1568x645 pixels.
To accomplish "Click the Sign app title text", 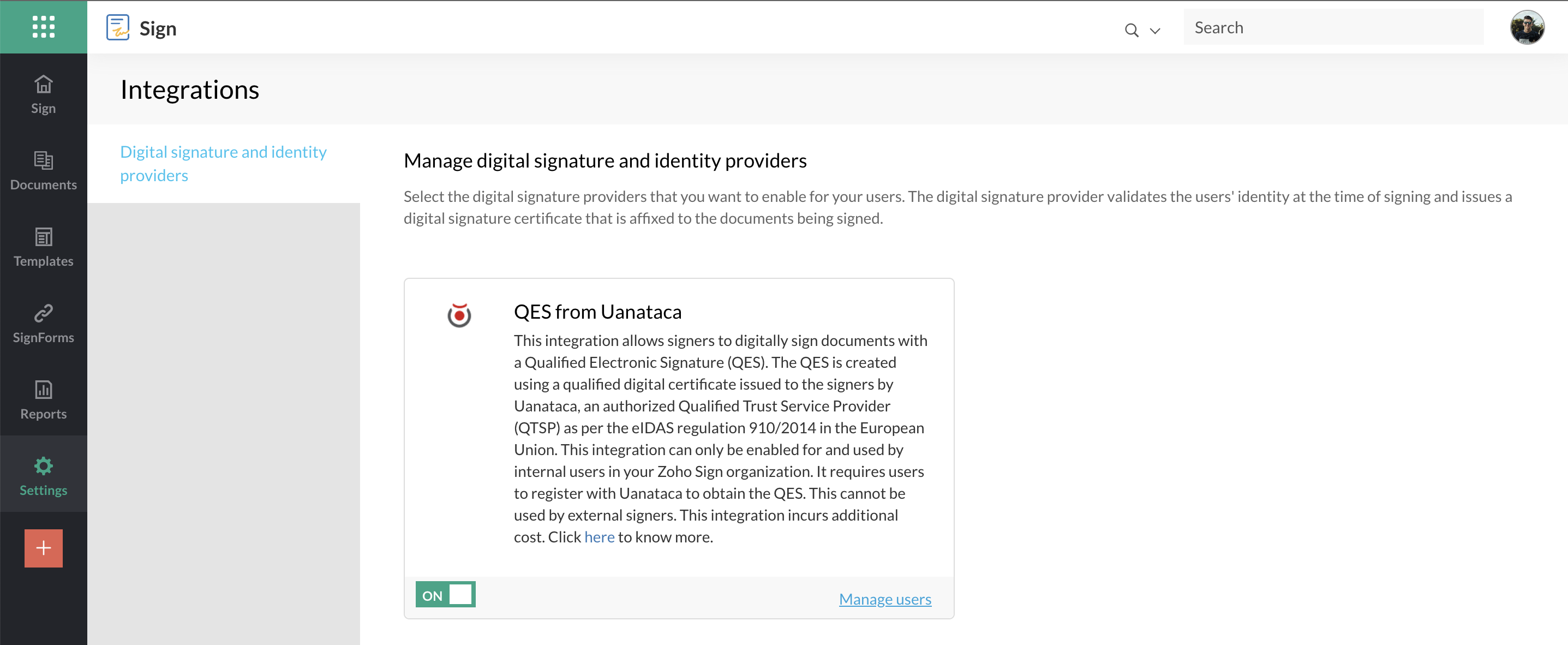I will (x=158, y=28).
